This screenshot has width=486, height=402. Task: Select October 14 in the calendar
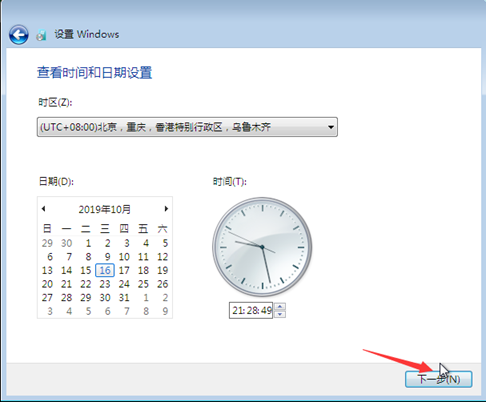(x=66, y=270)
